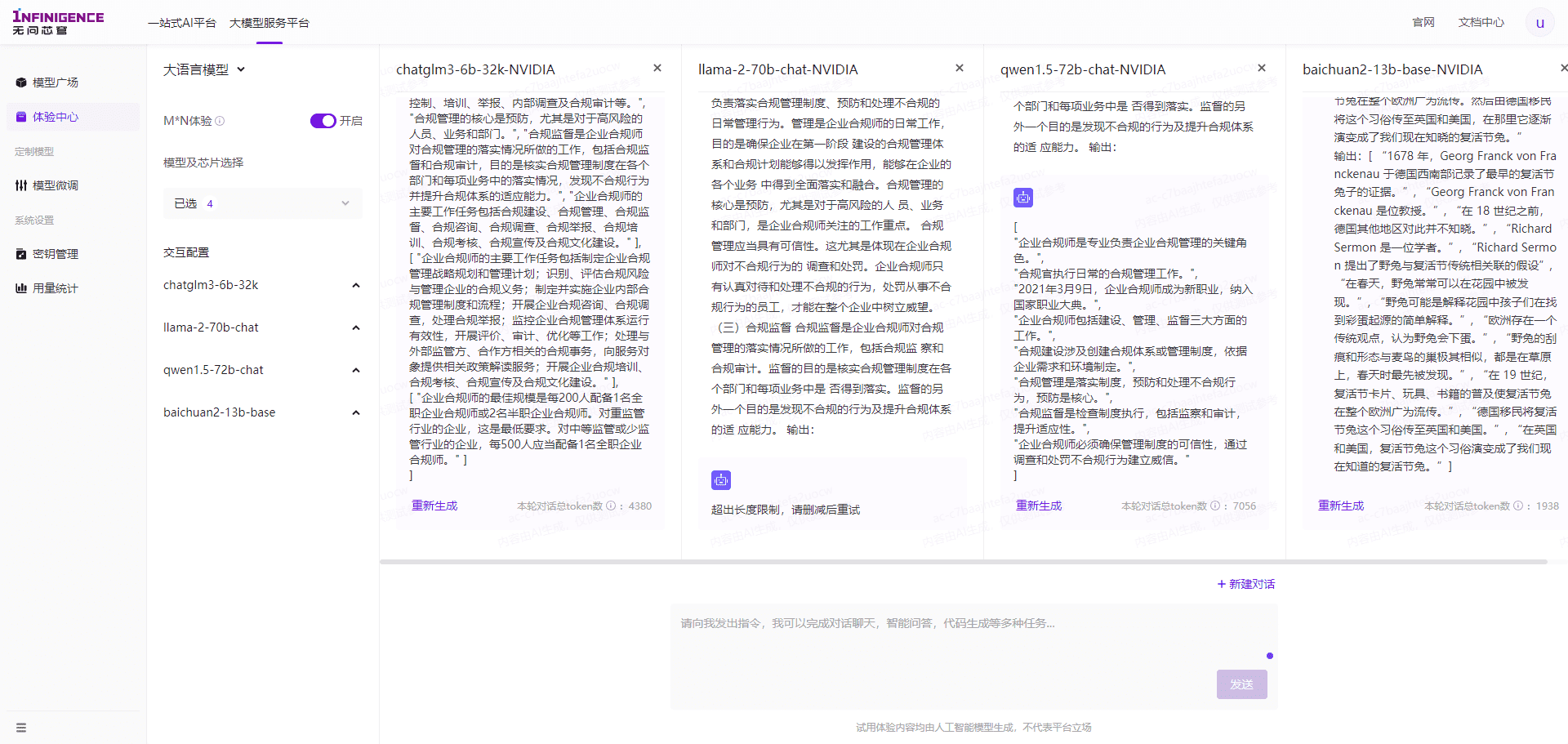Screen dimensions: 1568x744
Task: Select 体验中心 in the sidebar menu
Action: click(x=56, y=117)
